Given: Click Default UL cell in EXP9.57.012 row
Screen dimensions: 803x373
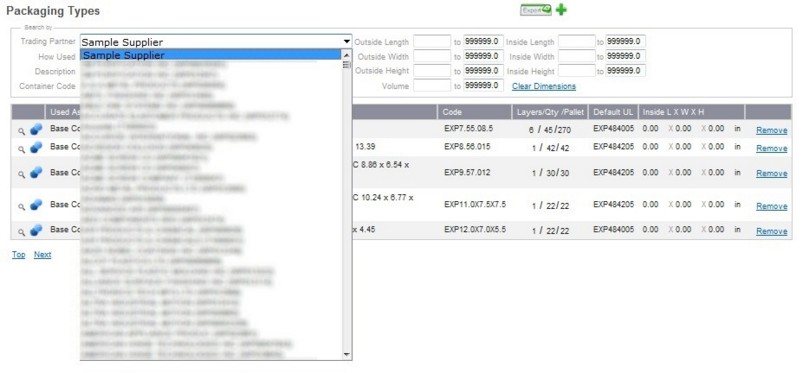Looking at the screenshot, I should pos(614,172).
